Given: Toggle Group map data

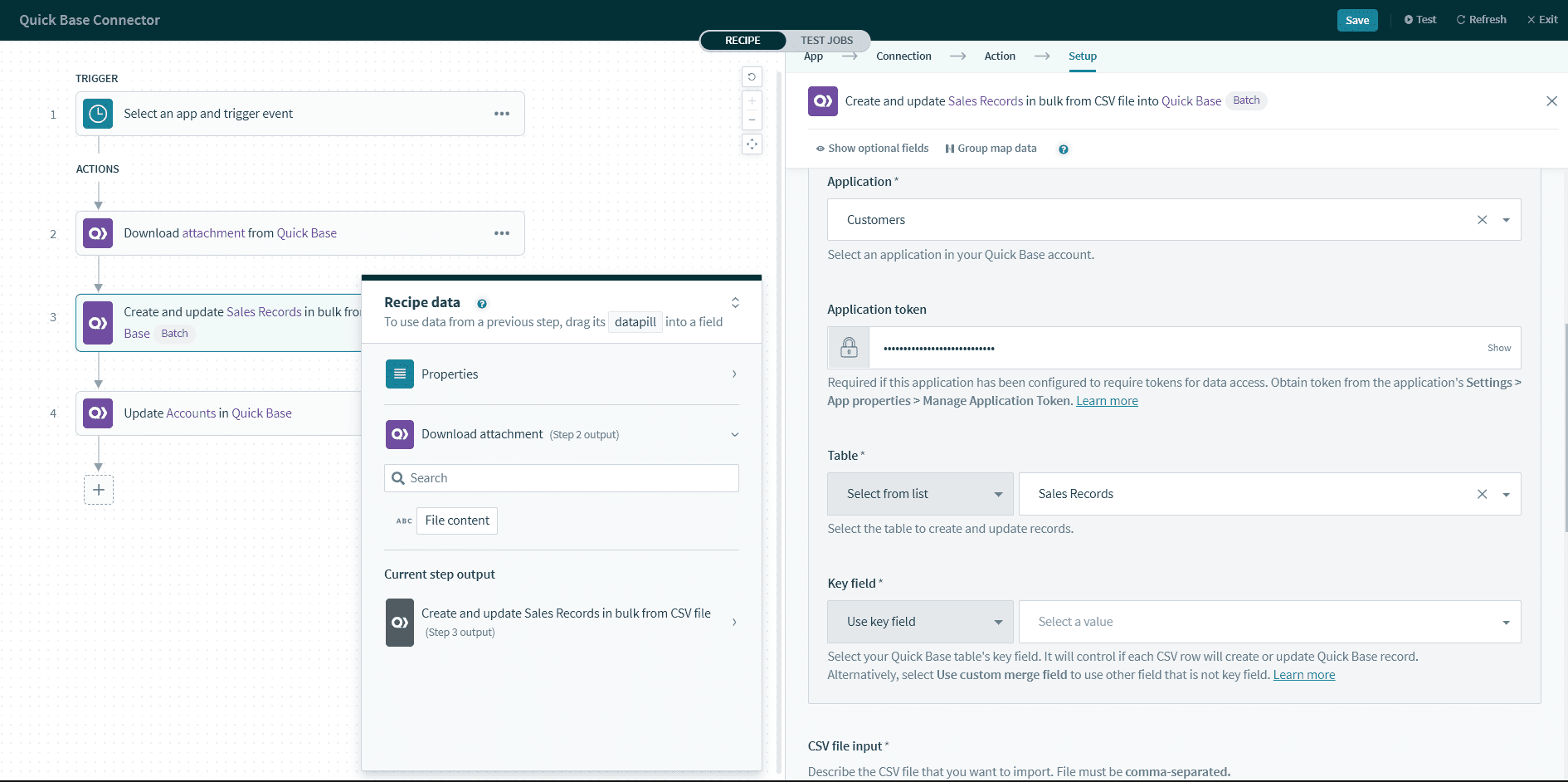Looking at the screenshot, I should click(991, 149).
